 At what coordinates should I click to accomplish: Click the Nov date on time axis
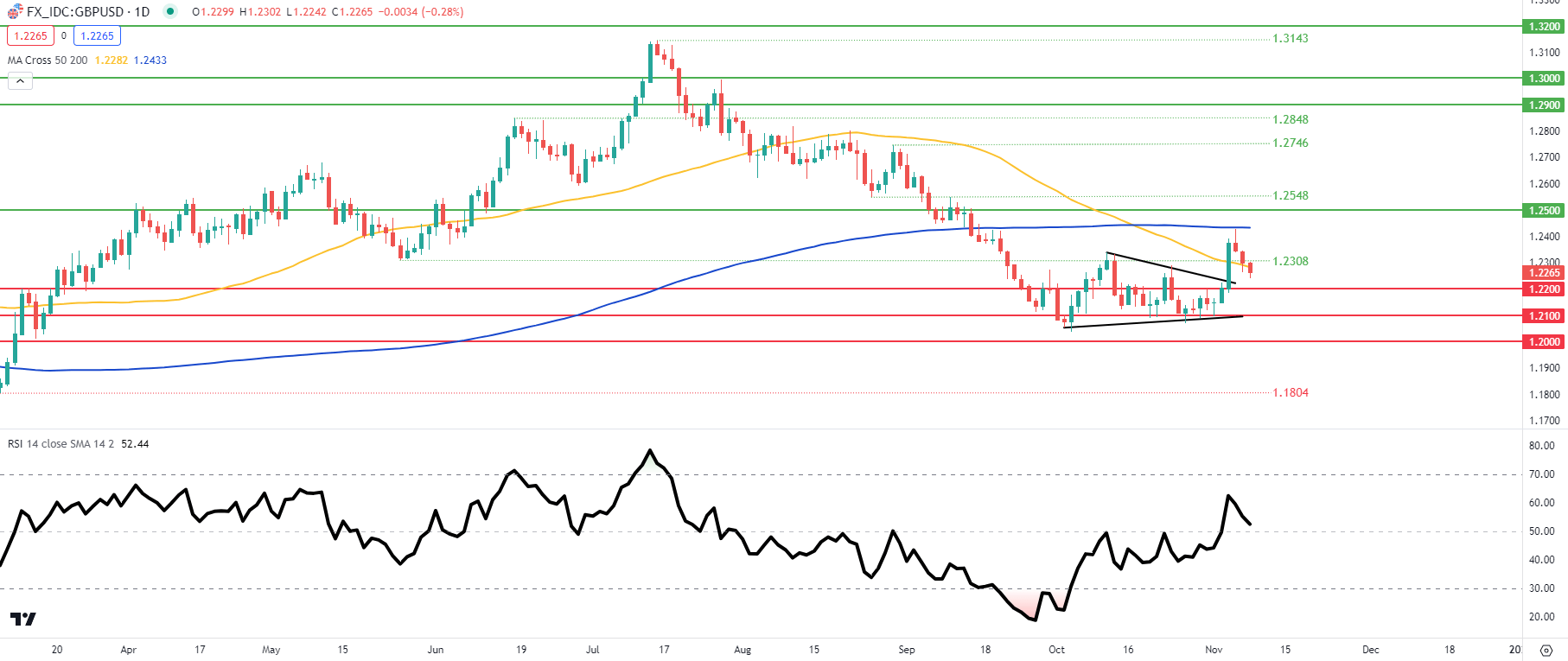coord(1214,650)
